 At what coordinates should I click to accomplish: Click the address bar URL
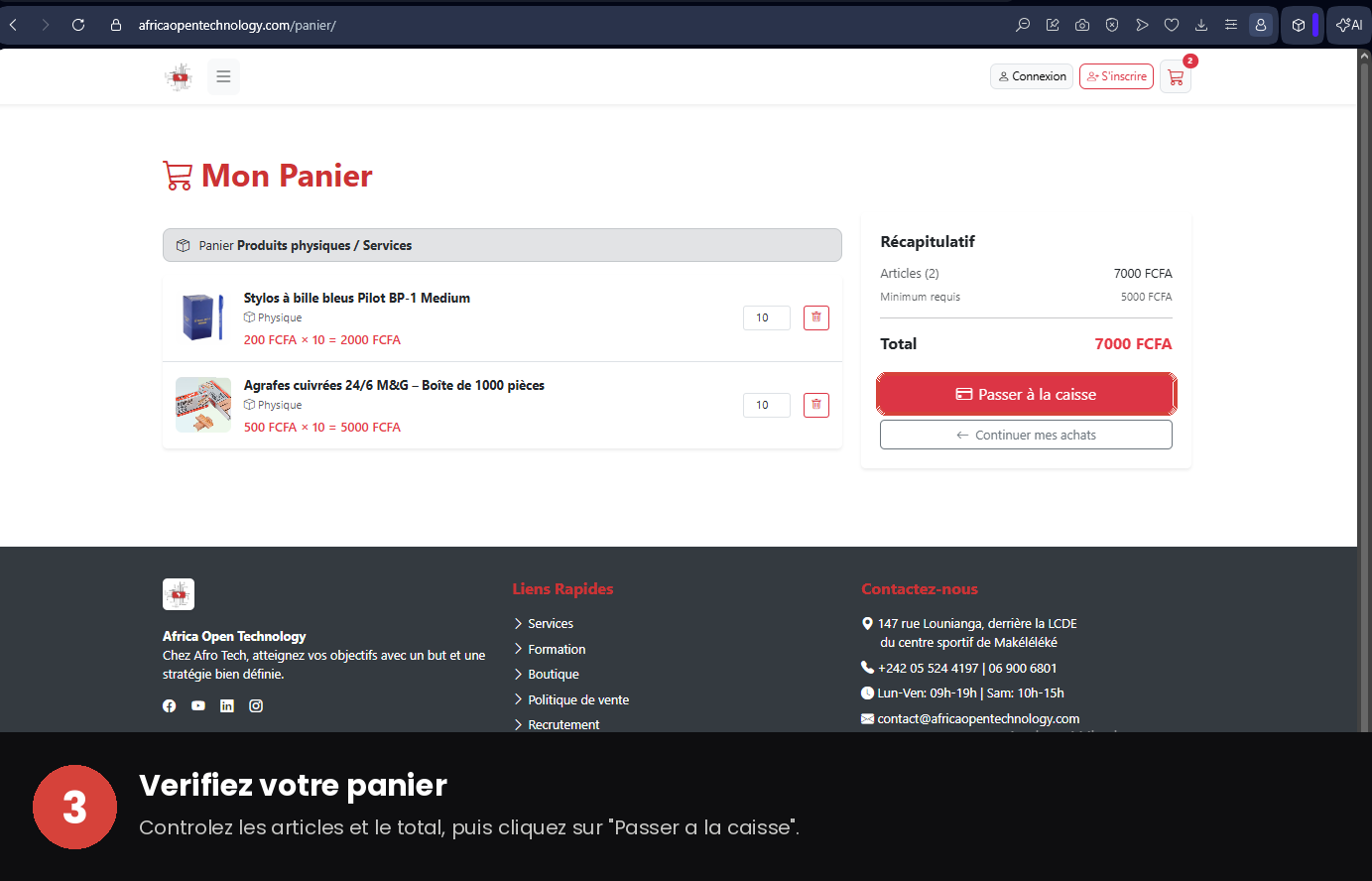[x=237, y=25]
